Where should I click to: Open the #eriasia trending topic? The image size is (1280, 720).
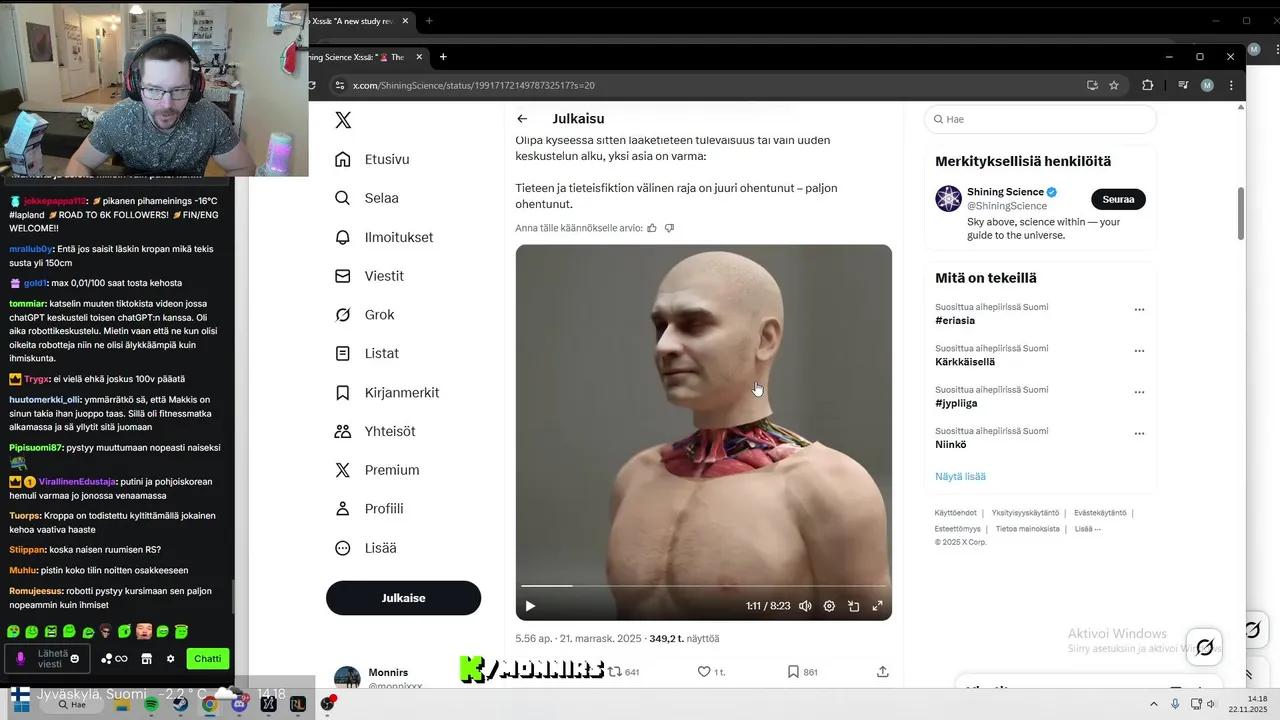[955, 321]
